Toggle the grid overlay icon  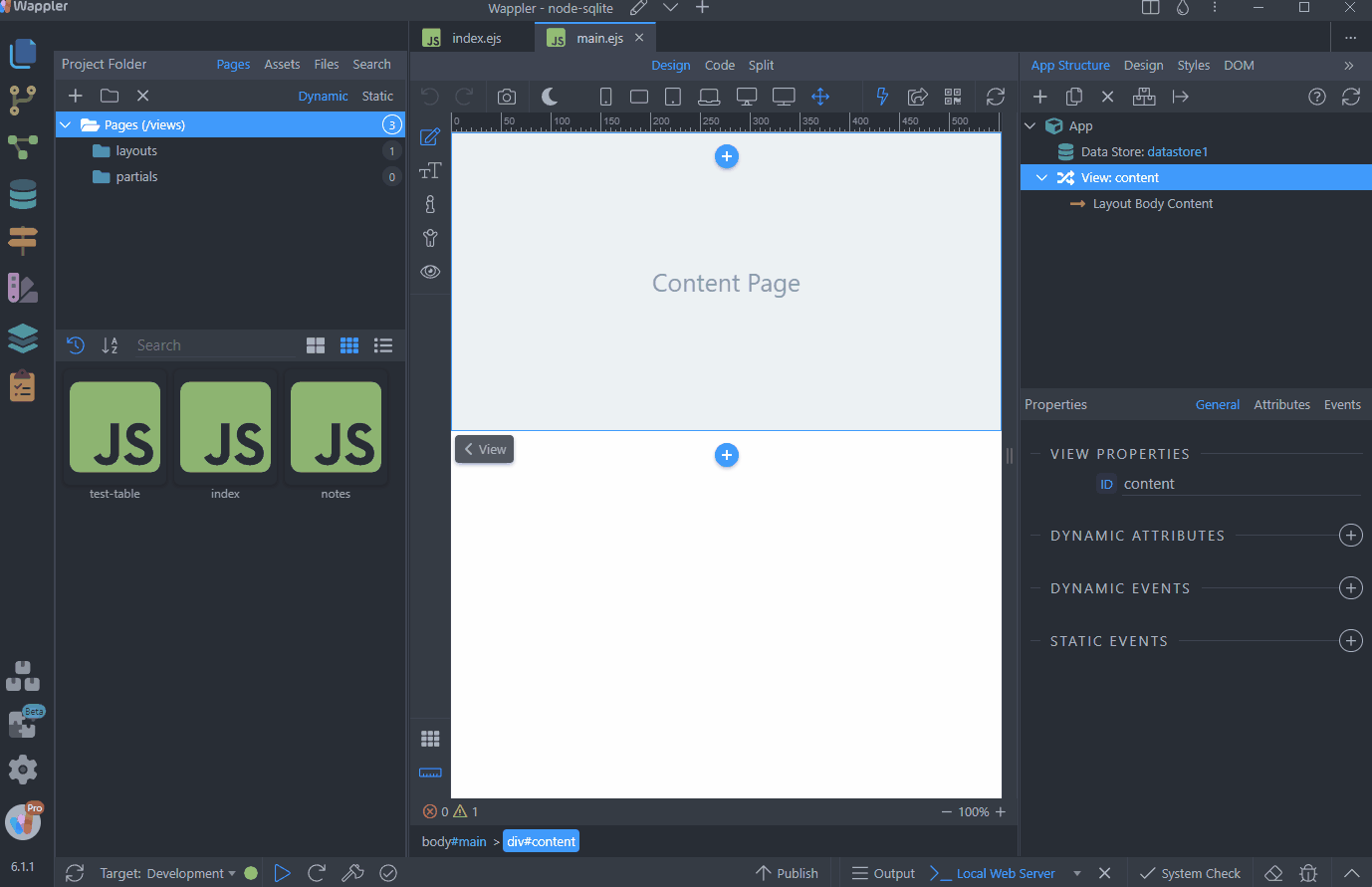pos(430,739)
